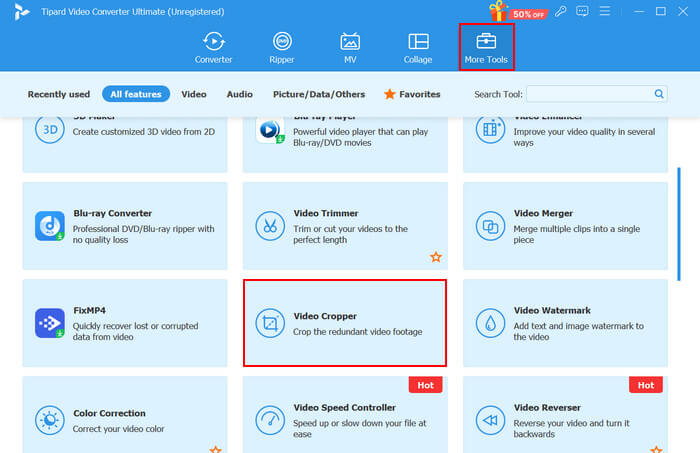
Task: Open the Video Watermark title
Action: click(552, 310)
